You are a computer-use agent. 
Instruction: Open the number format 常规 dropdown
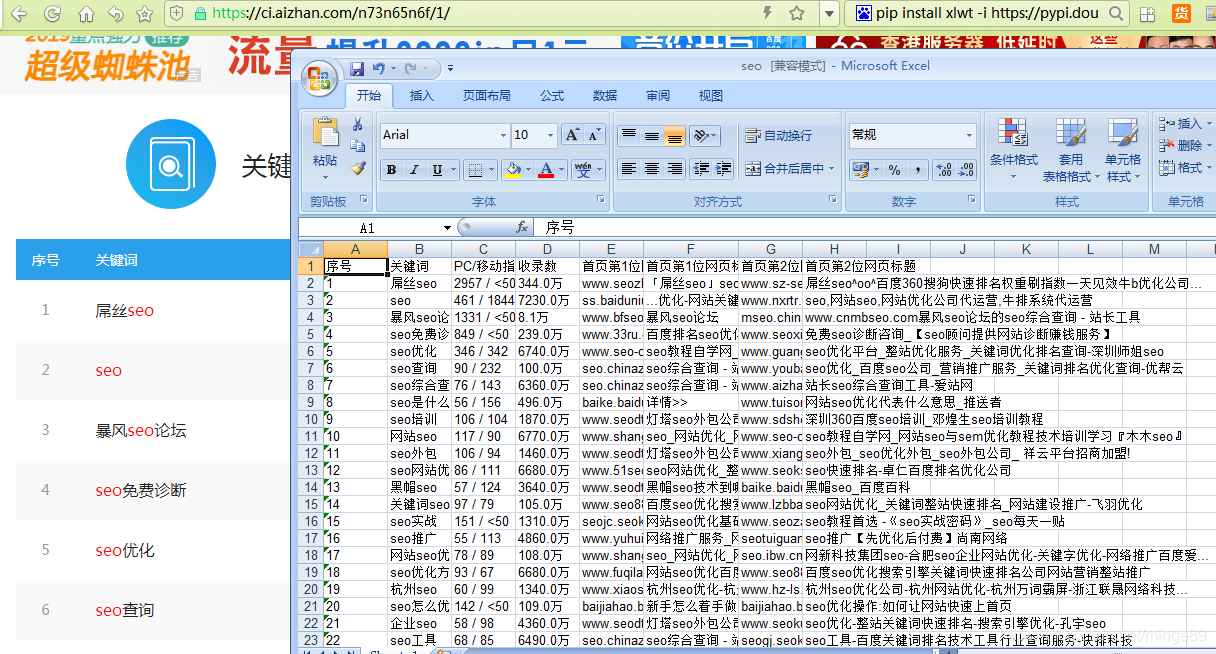point(969,135)
